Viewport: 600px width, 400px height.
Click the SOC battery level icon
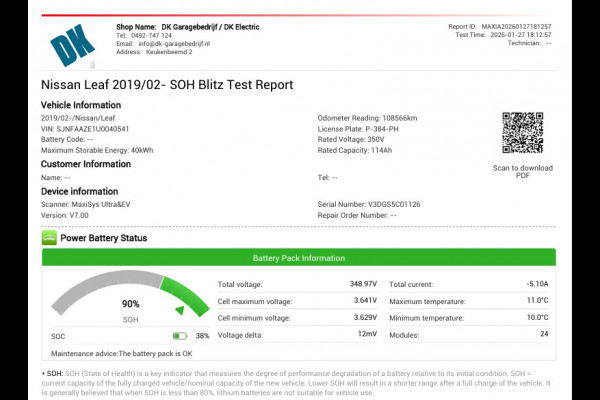[180, 336]
